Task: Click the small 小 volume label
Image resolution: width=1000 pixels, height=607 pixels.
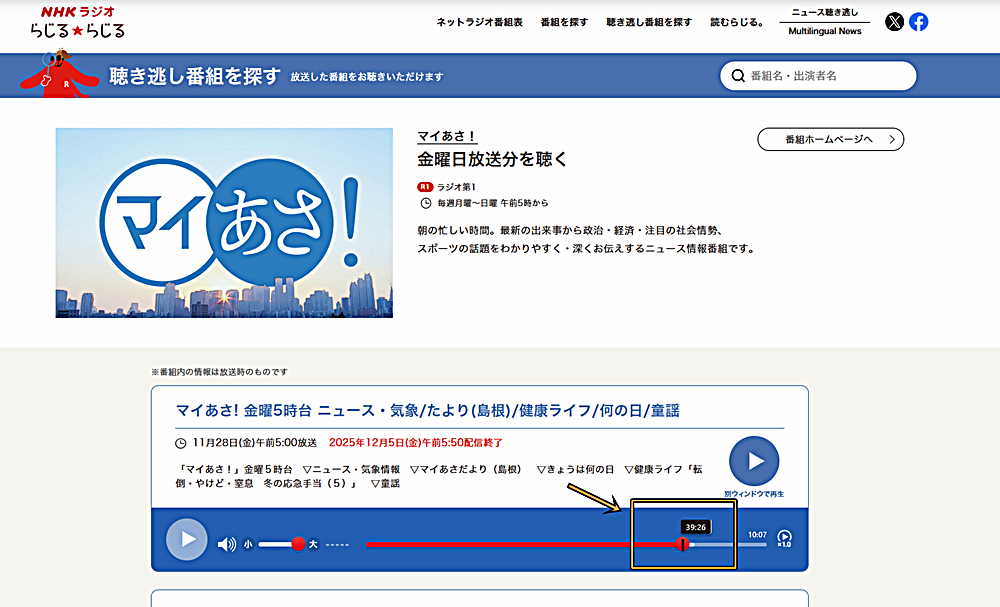Action: point(248,544)
